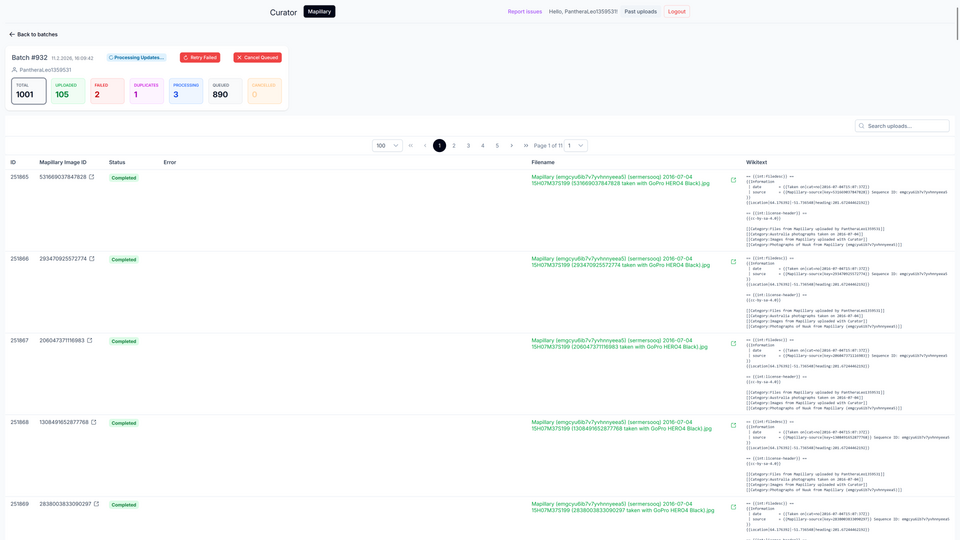Filter by Failed status card

click(x=107, y=91)
